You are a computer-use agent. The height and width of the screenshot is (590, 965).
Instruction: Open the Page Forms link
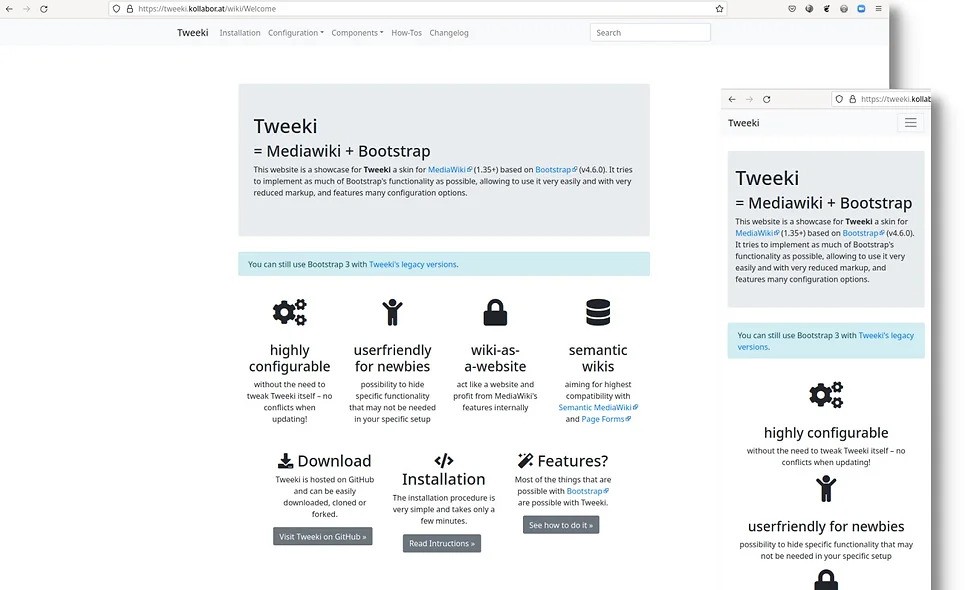pos(606,419)
